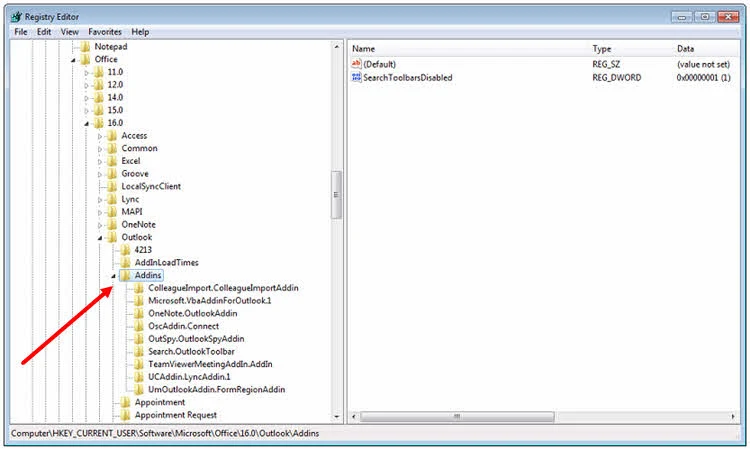The height and width of the screenshot is (449, 750).
Task: Click the 15.0 folder icon
Action: (x=99, y=110)
